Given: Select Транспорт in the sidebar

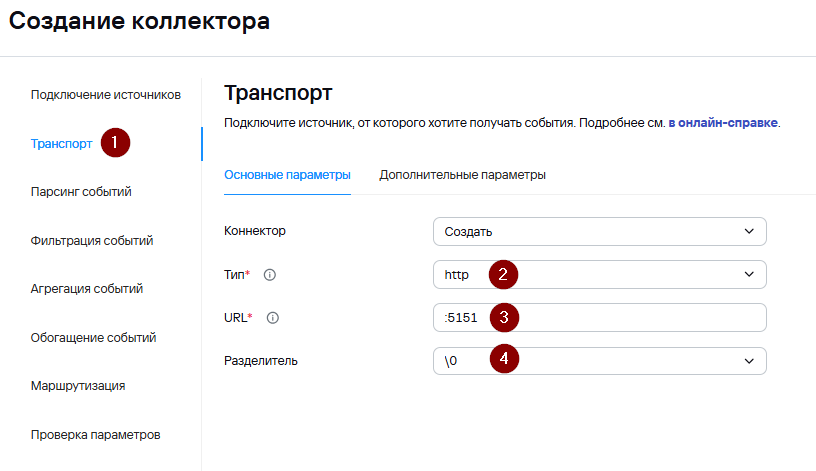Looking at the screenshot, I should coord(62,144).
